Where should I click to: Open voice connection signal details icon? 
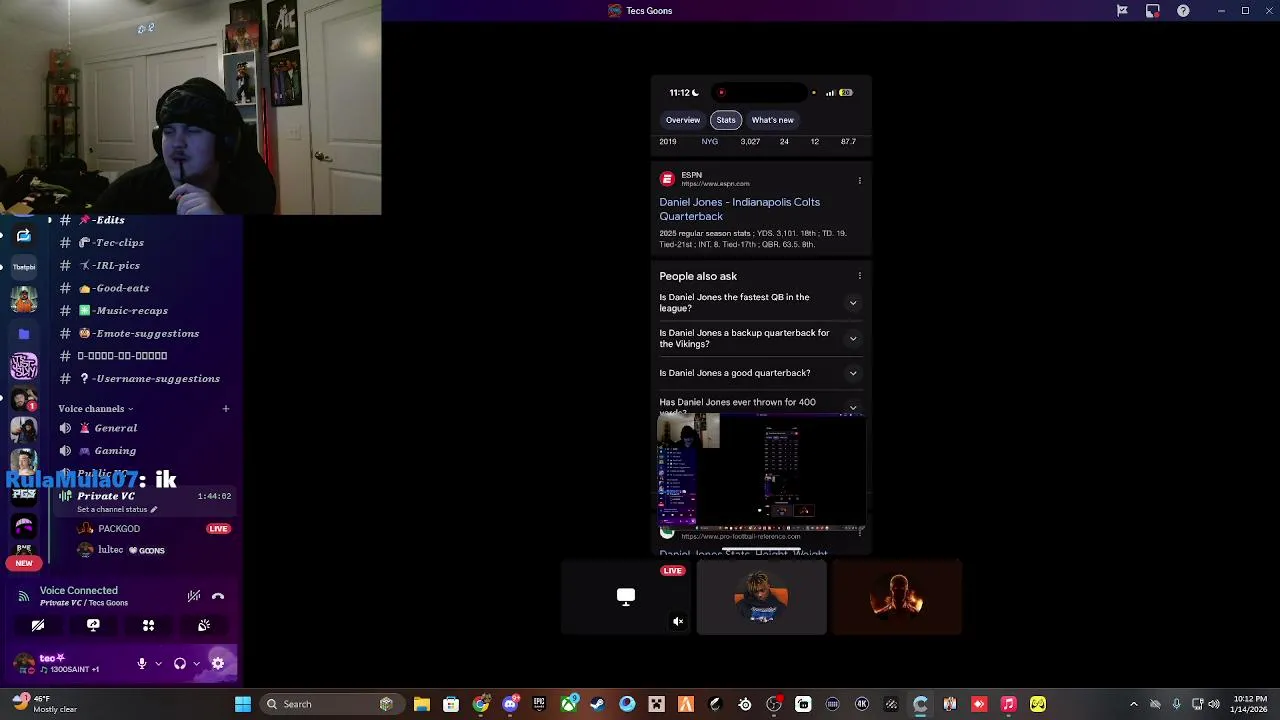click(x=23, y=596)
